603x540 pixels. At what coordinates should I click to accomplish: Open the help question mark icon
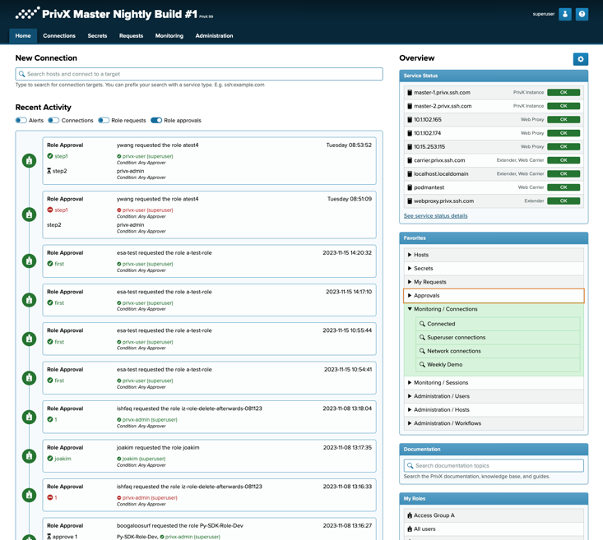[x=582, y=14]
